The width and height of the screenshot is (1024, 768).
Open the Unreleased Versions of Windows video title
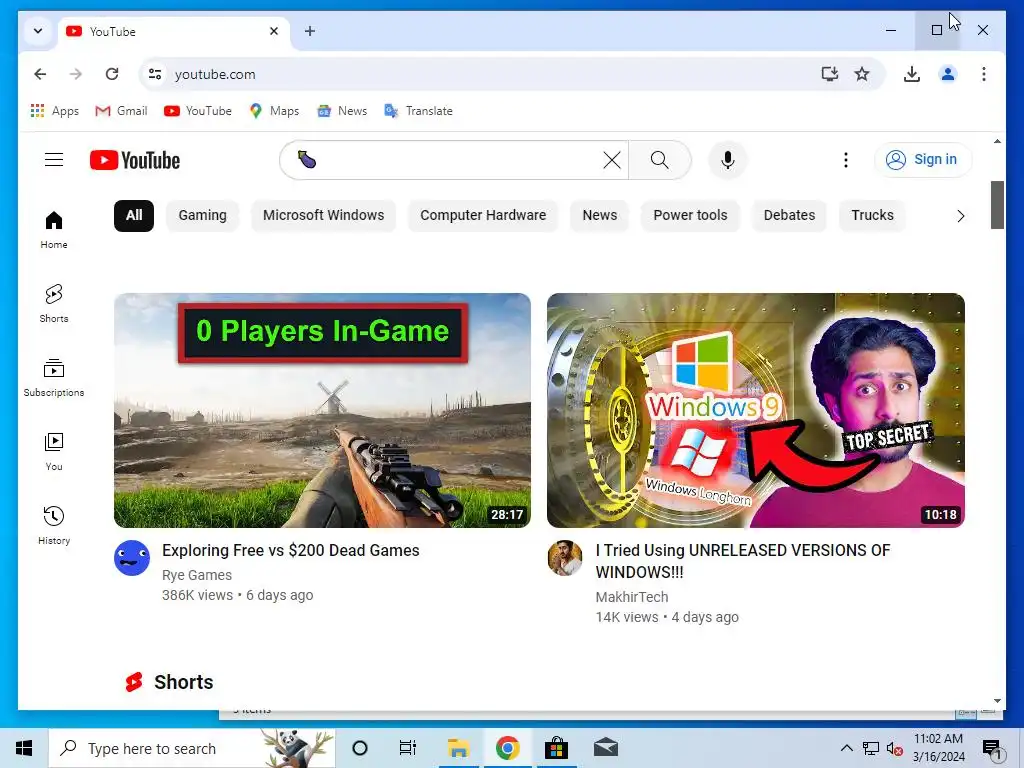pos(743,561)
